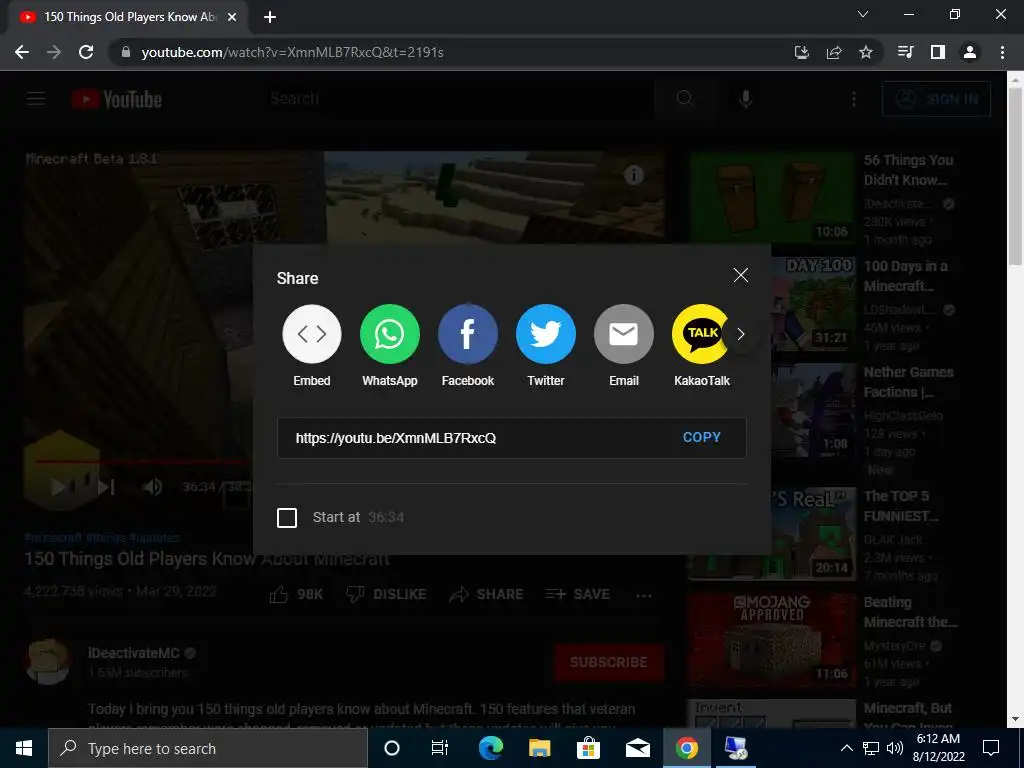
Task: Open the YouTube hamburger guide menu
Action: click(x=36, y=99)
